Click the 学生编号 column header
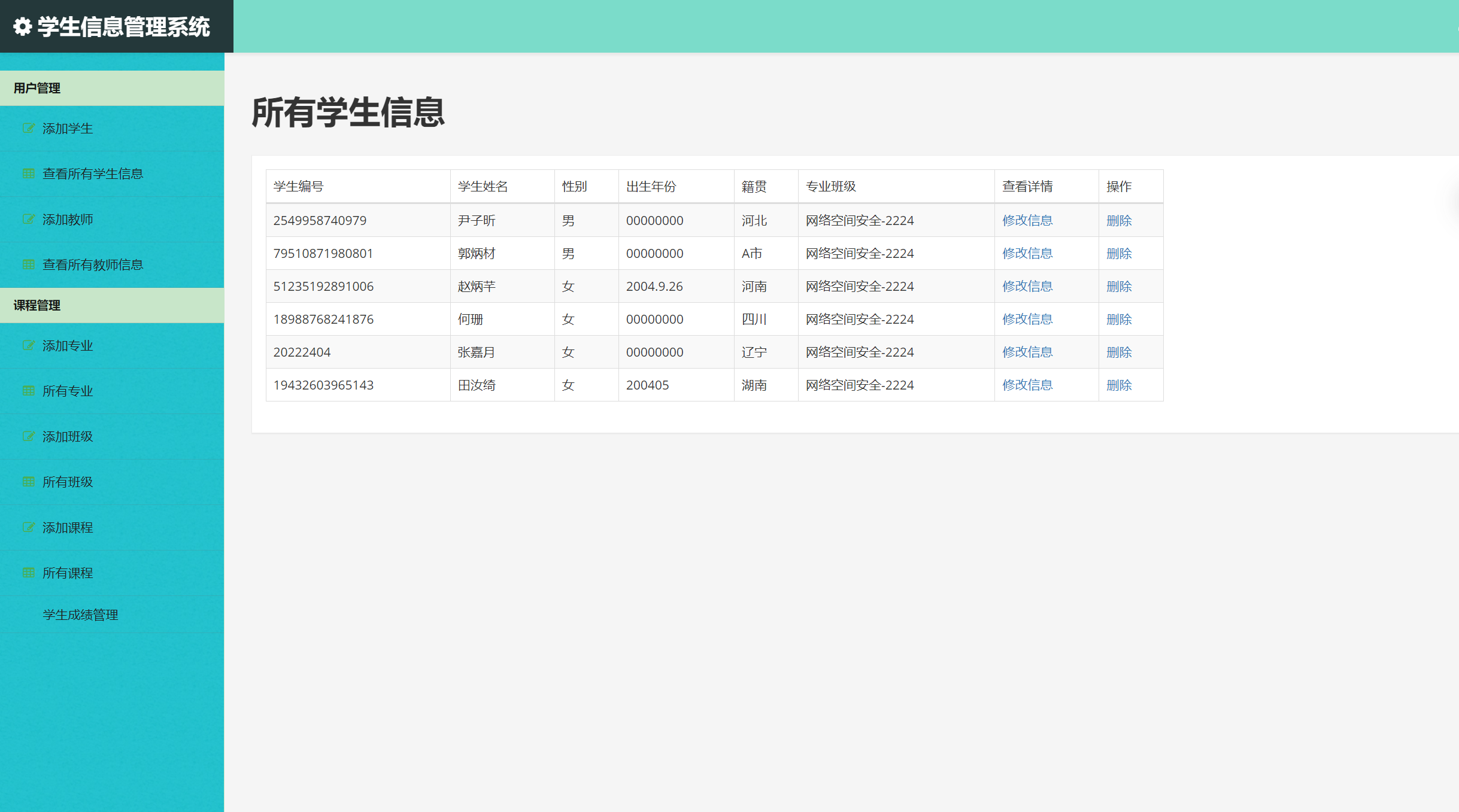 [298, 187]
